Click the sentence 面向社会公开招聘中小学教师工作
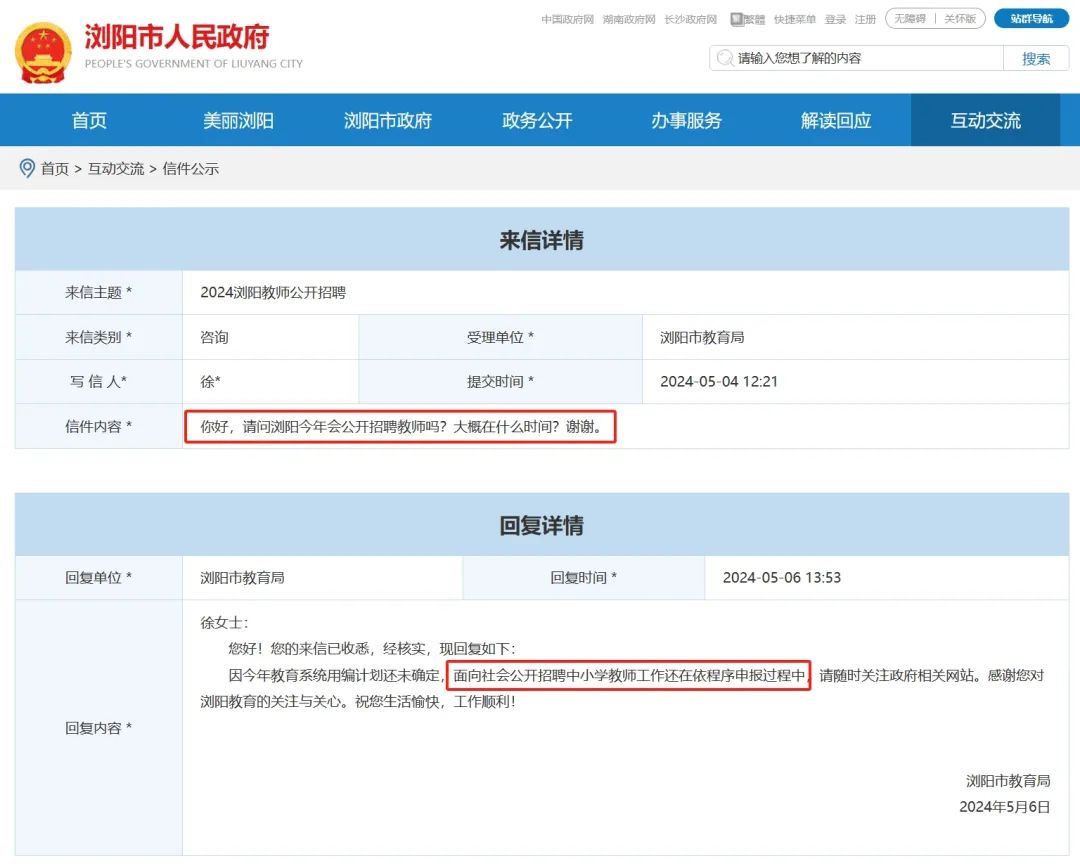 629,675
